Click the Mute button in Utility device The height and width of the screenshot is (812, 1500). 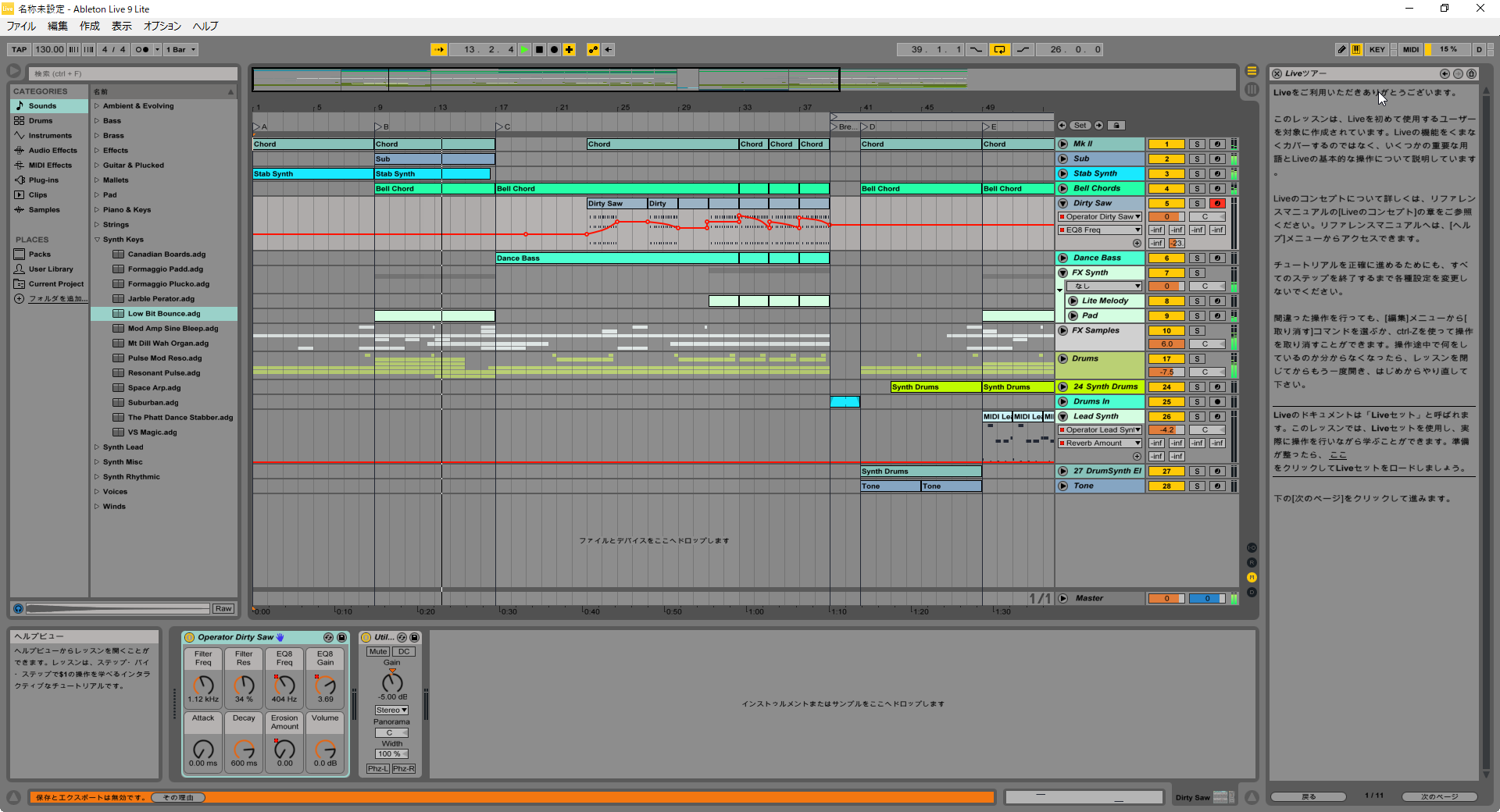(378, 651)
